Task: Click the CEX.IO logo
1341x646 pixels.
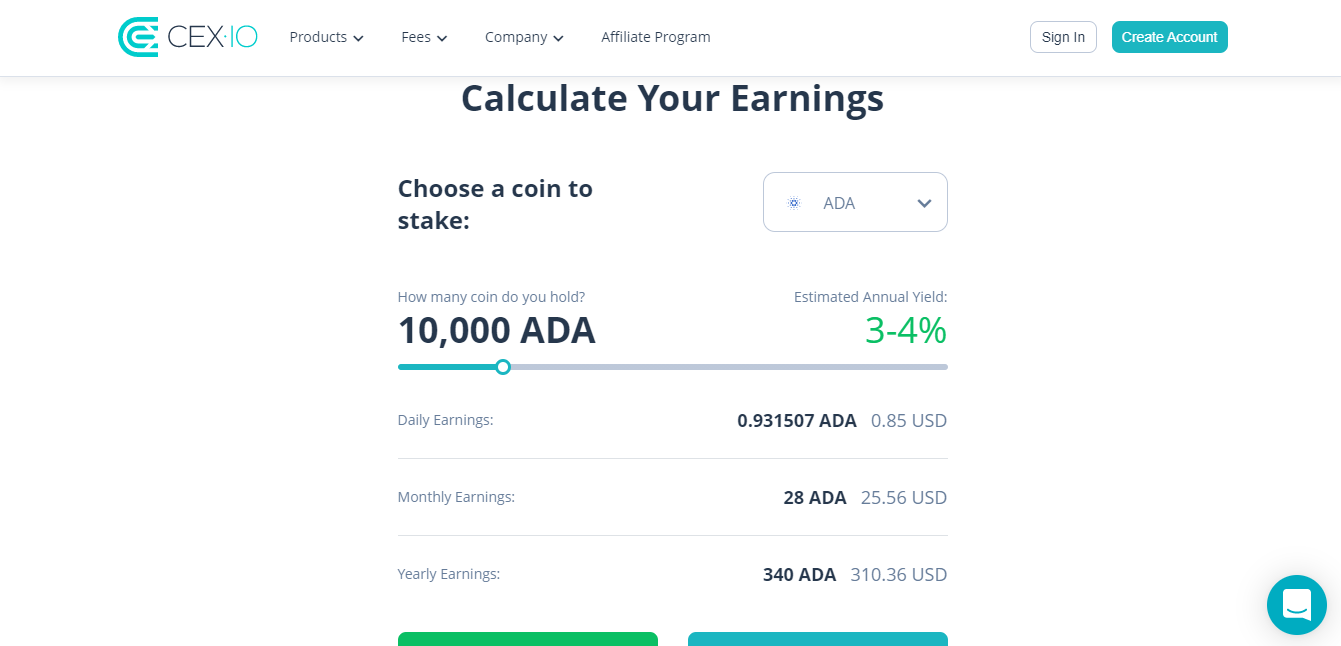Action: tap(188, 37)
